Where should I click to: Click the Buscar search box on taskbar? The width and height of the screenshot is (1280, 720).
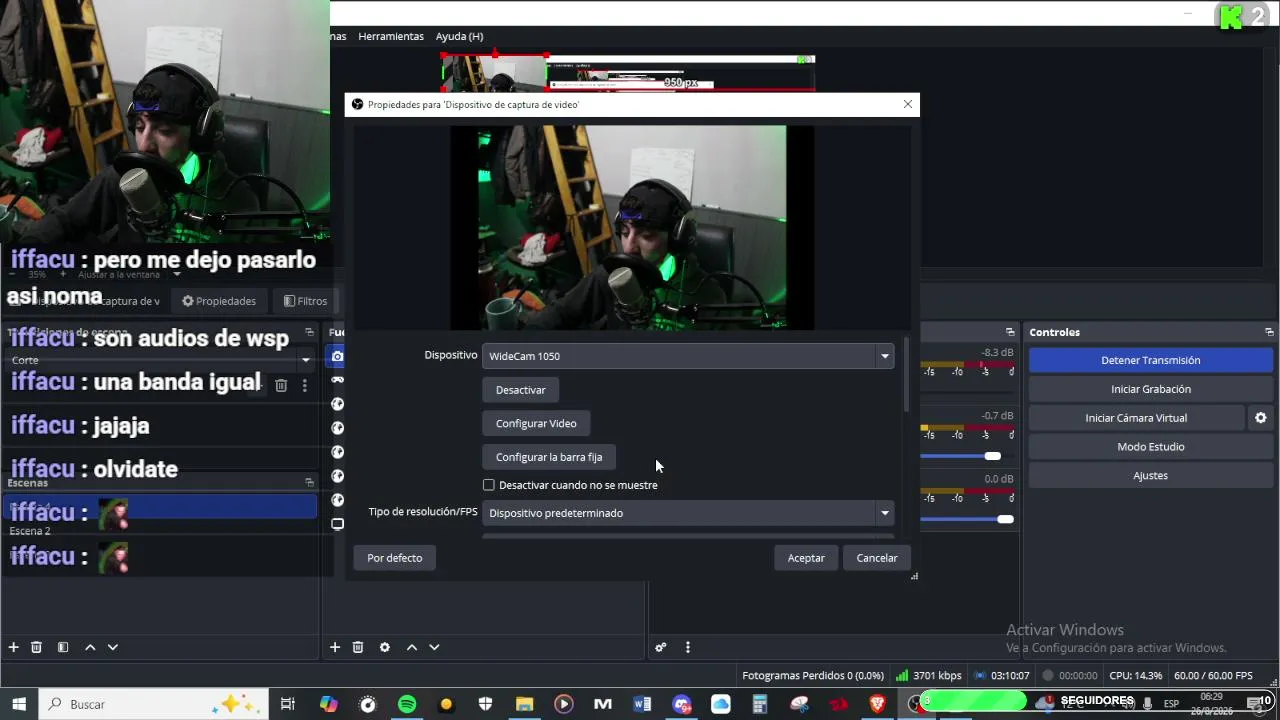(x=154, y=704)
